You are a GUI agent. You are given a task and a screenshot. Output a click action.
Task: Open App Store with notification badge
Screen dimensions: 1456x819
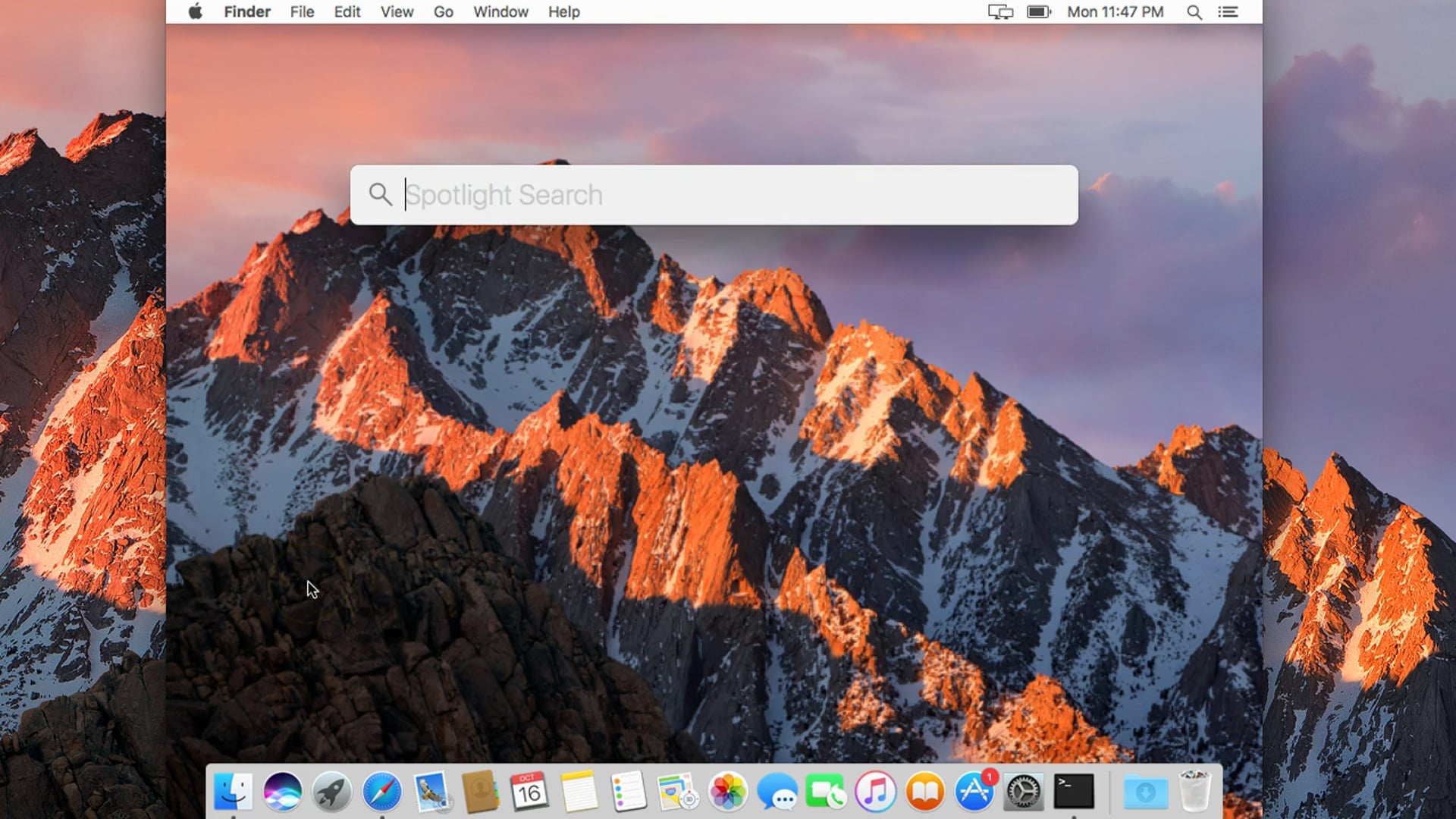(974, 792)
